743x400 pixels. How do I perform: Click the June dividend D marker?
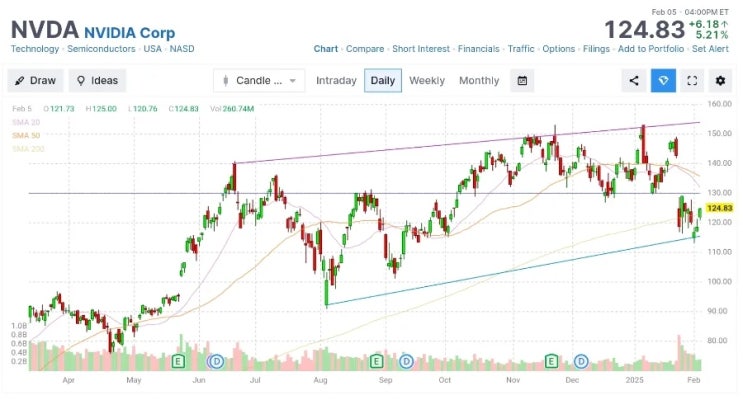pyautogui.click(x=216, y=360)
